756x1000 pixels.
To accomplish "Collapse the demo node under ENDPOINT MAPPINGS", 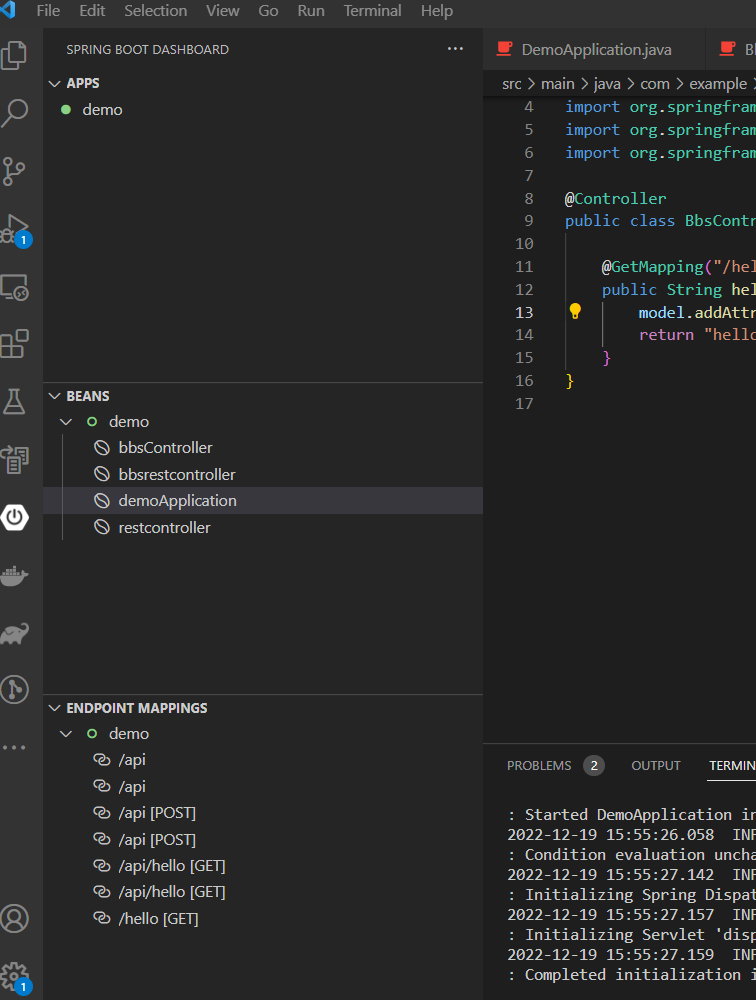I will 66,733.
